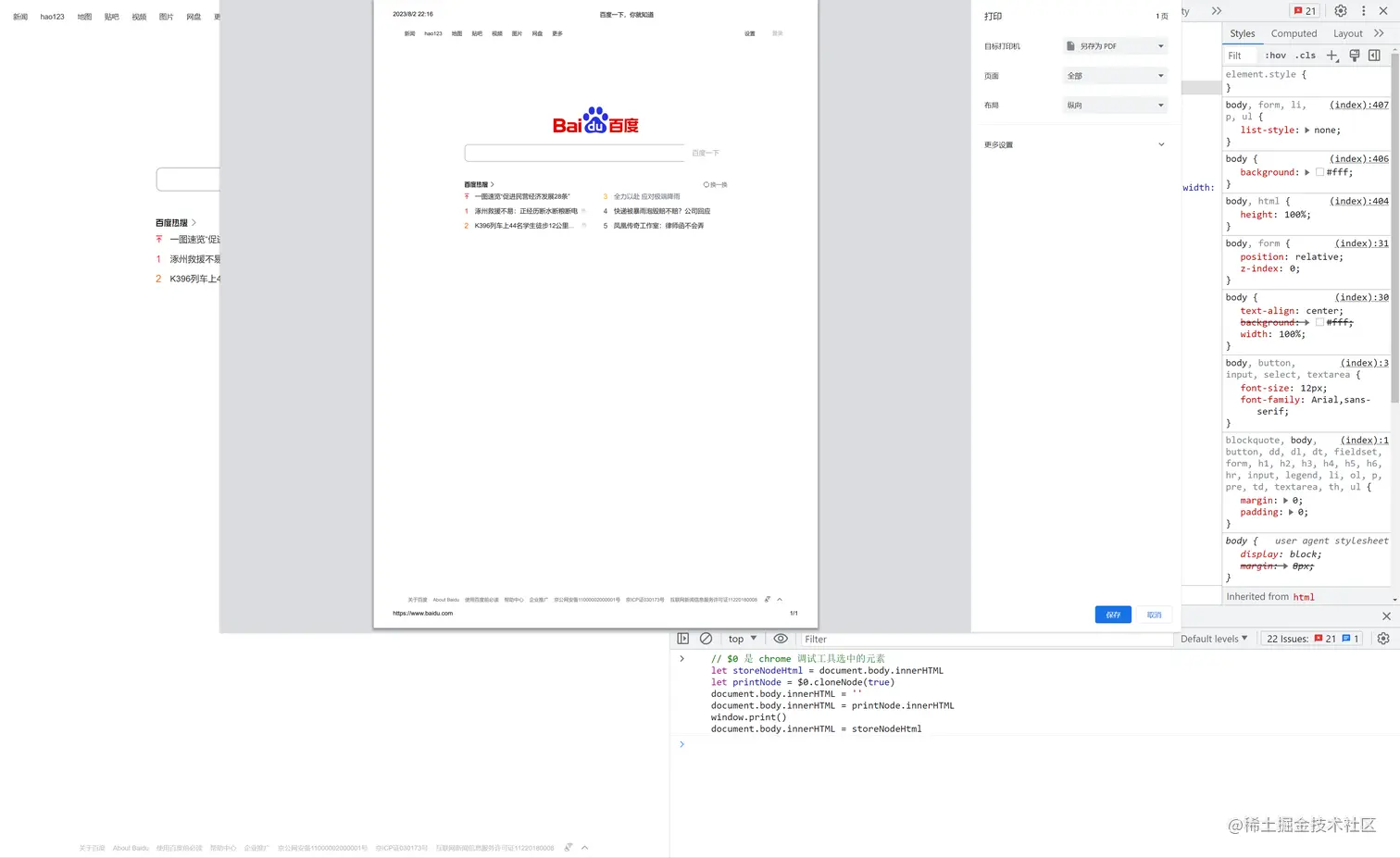Screen dimensions: 1400x858
Task: Clear console with the circle-slash icon
Action: pyautogui.click(x=706, y=639)
